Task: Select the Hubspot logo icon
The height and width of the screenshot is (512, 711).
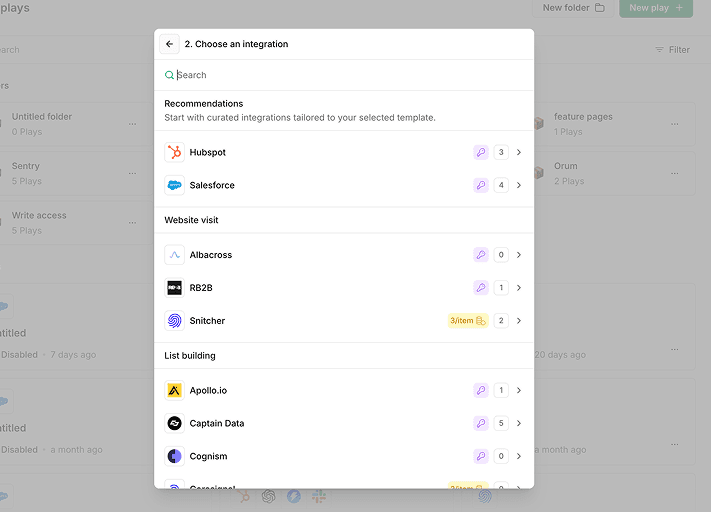Action: 175,152
